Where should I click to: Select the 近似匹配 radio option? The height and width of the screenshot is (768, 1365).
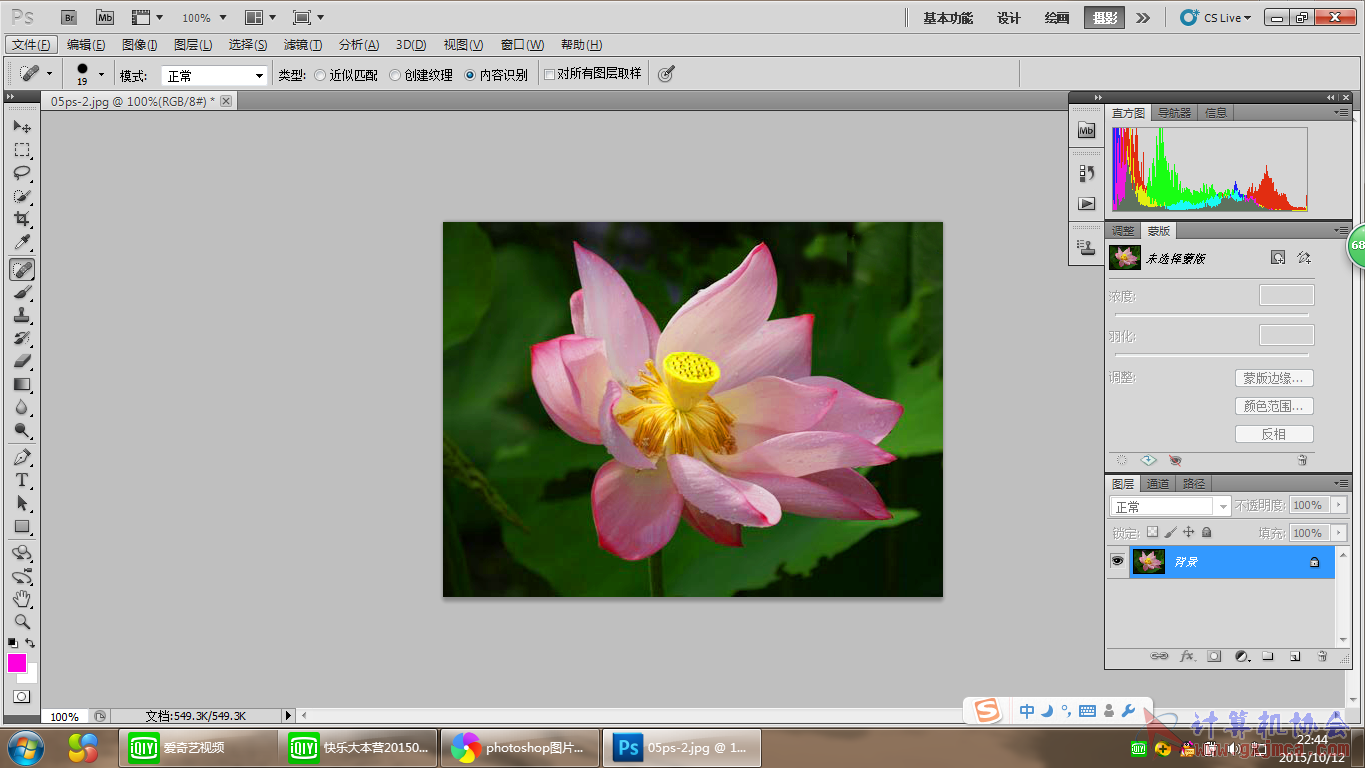coord(346,75)
